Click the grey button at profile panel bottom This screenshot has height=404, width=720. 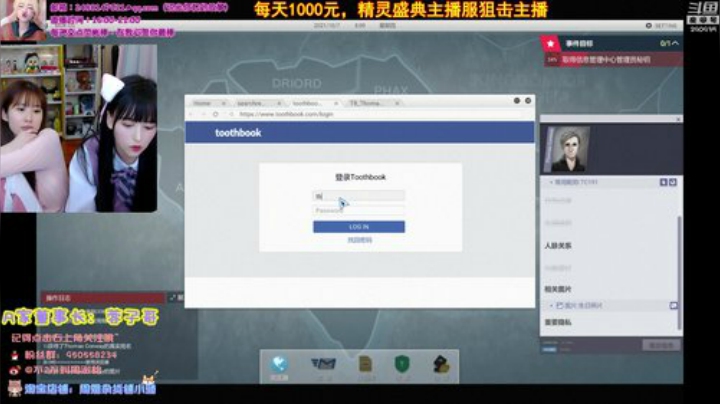661,345
